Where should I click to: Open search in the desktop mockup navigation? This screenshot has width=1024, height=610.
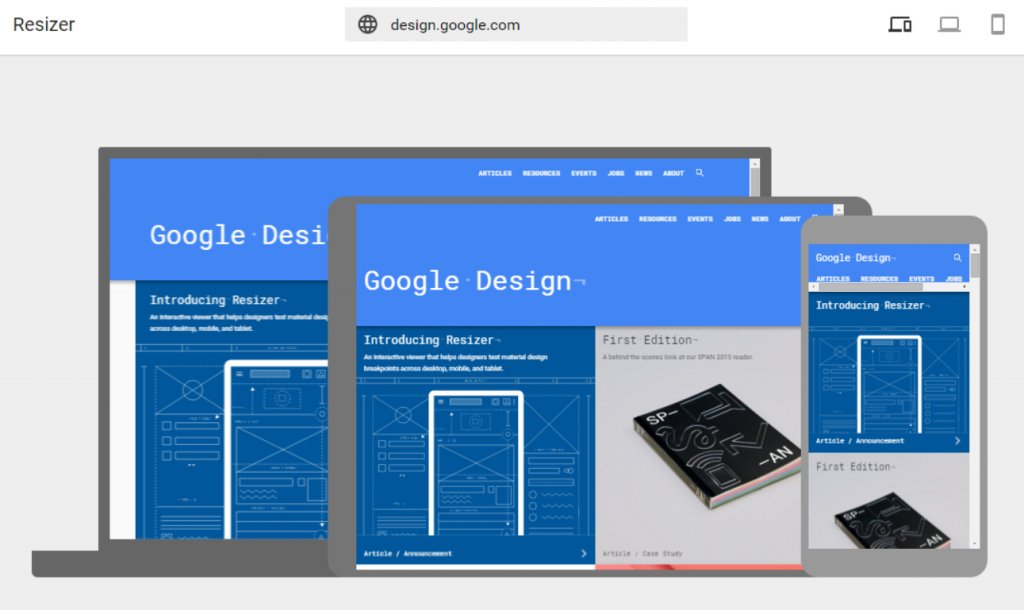[x=699, y=172]
